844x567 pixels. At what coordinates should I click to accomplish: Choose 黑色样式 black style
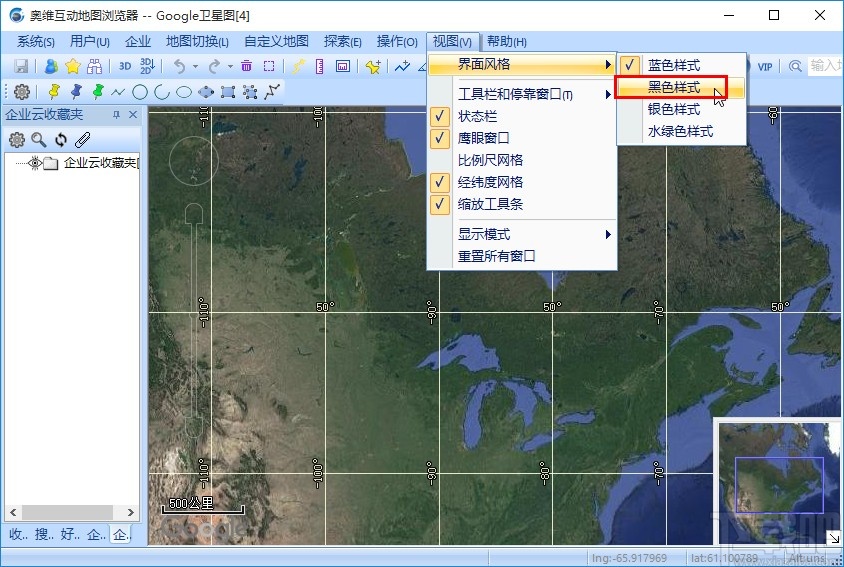click(x=681, y=87)
